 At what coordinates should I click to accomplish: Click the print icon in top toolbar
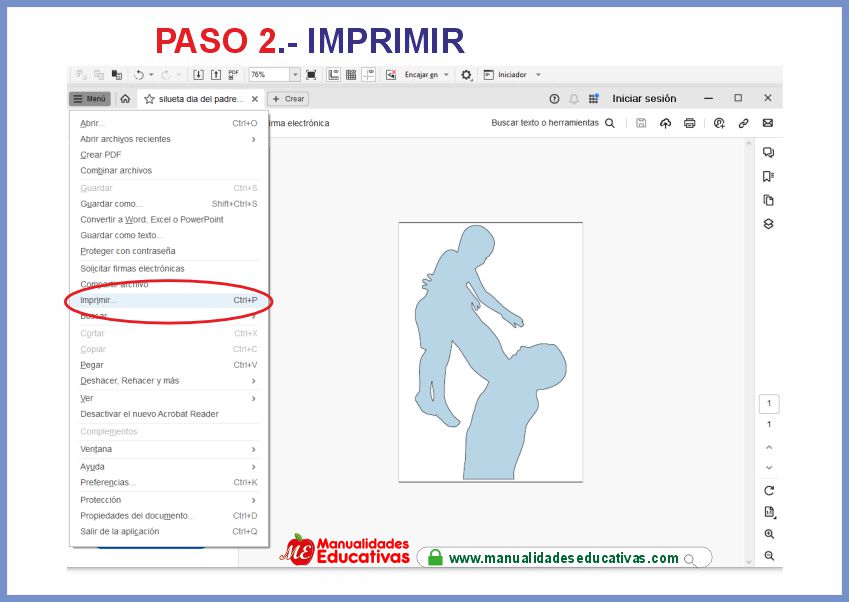[689, 123]
